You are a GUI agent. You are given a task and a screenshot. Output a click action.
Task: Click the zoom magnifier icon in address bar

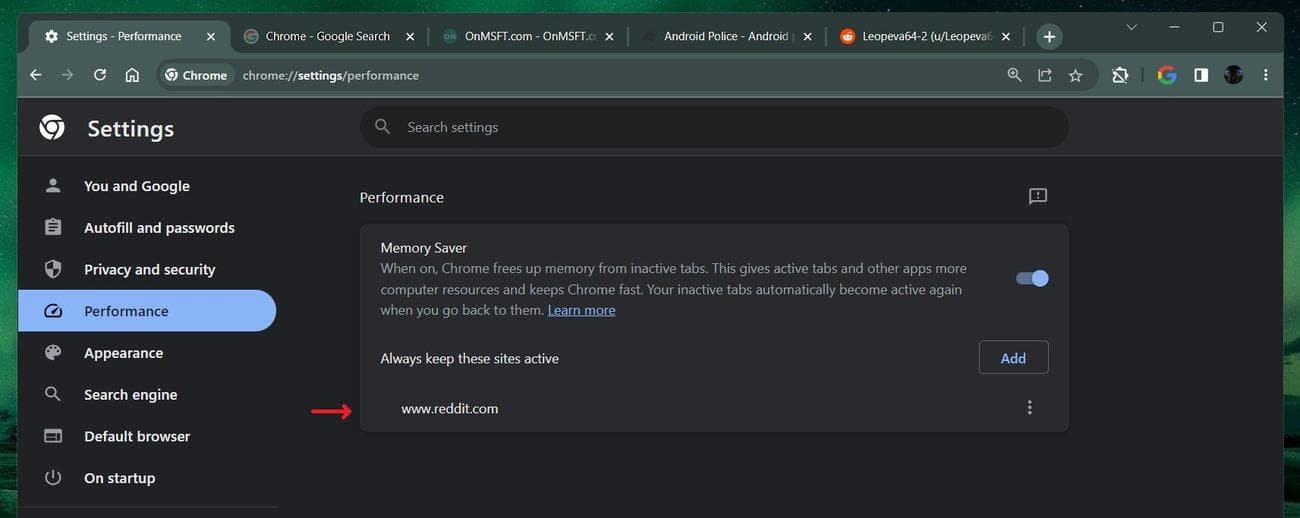click(x=1014, y=75)
